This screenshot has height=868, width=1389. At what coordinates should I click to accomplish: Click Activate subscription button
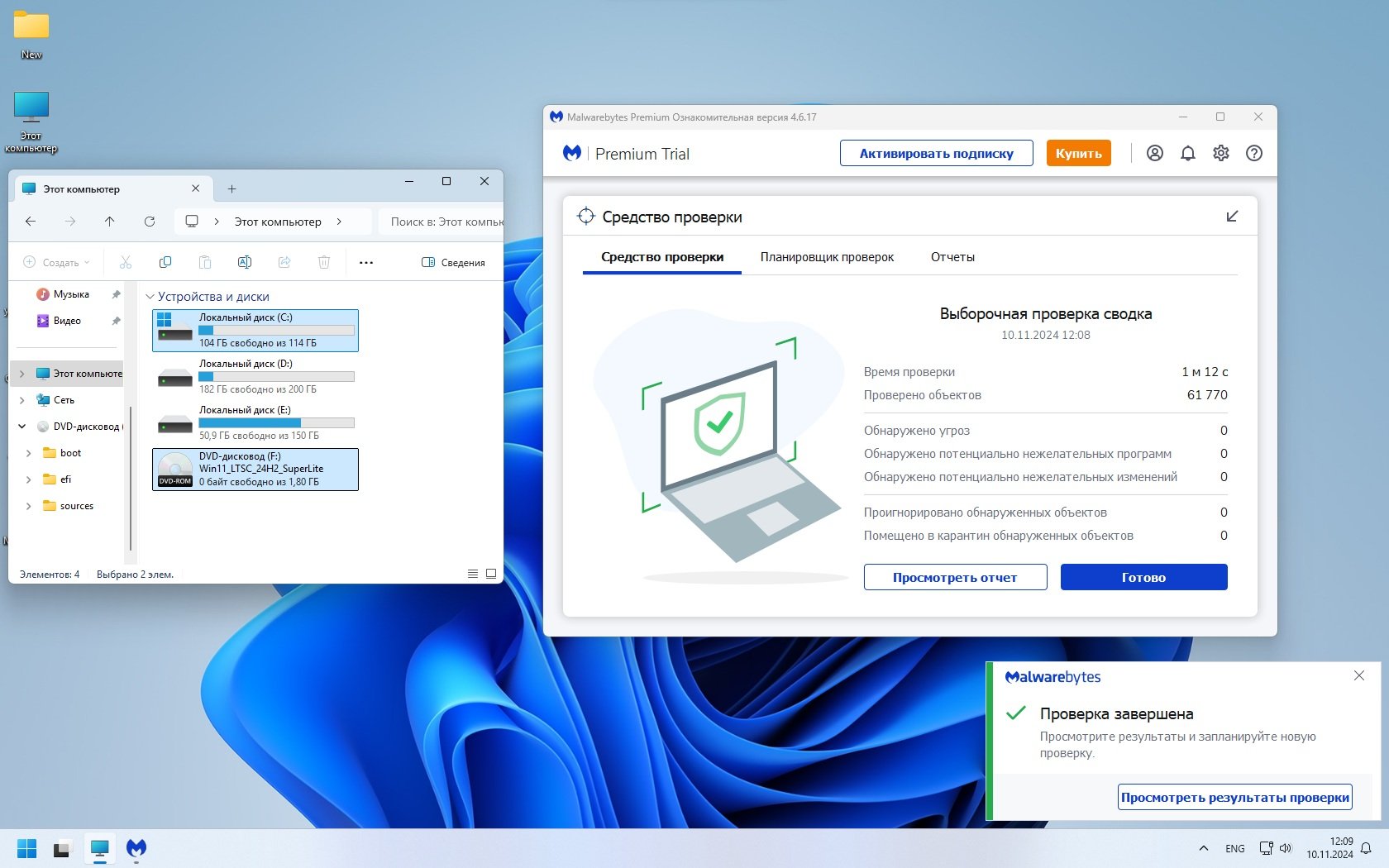tap(937, 153)
